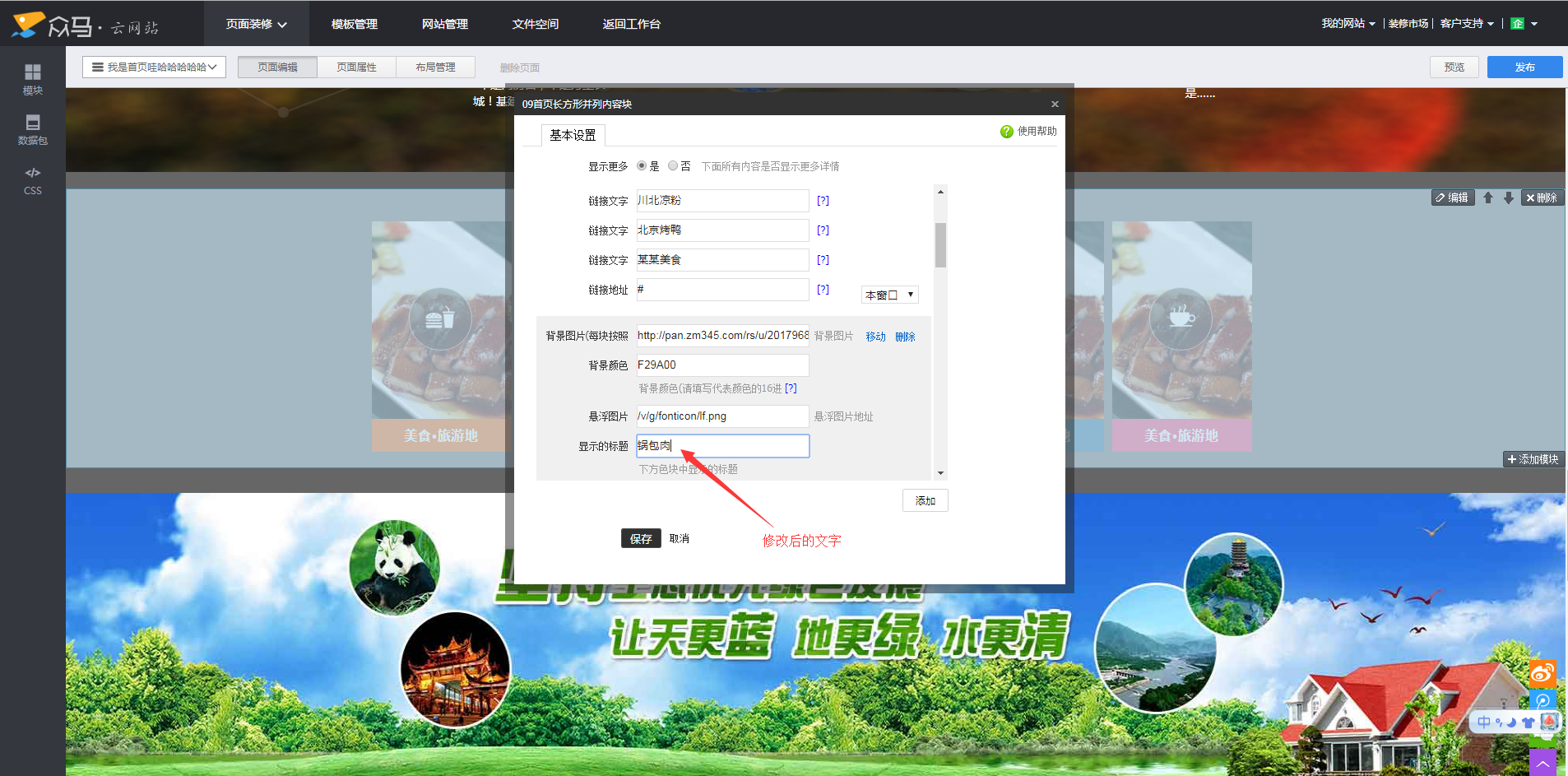
Task: Click the dialog vertical scrollbar thumb
Action: coord(940,244)
